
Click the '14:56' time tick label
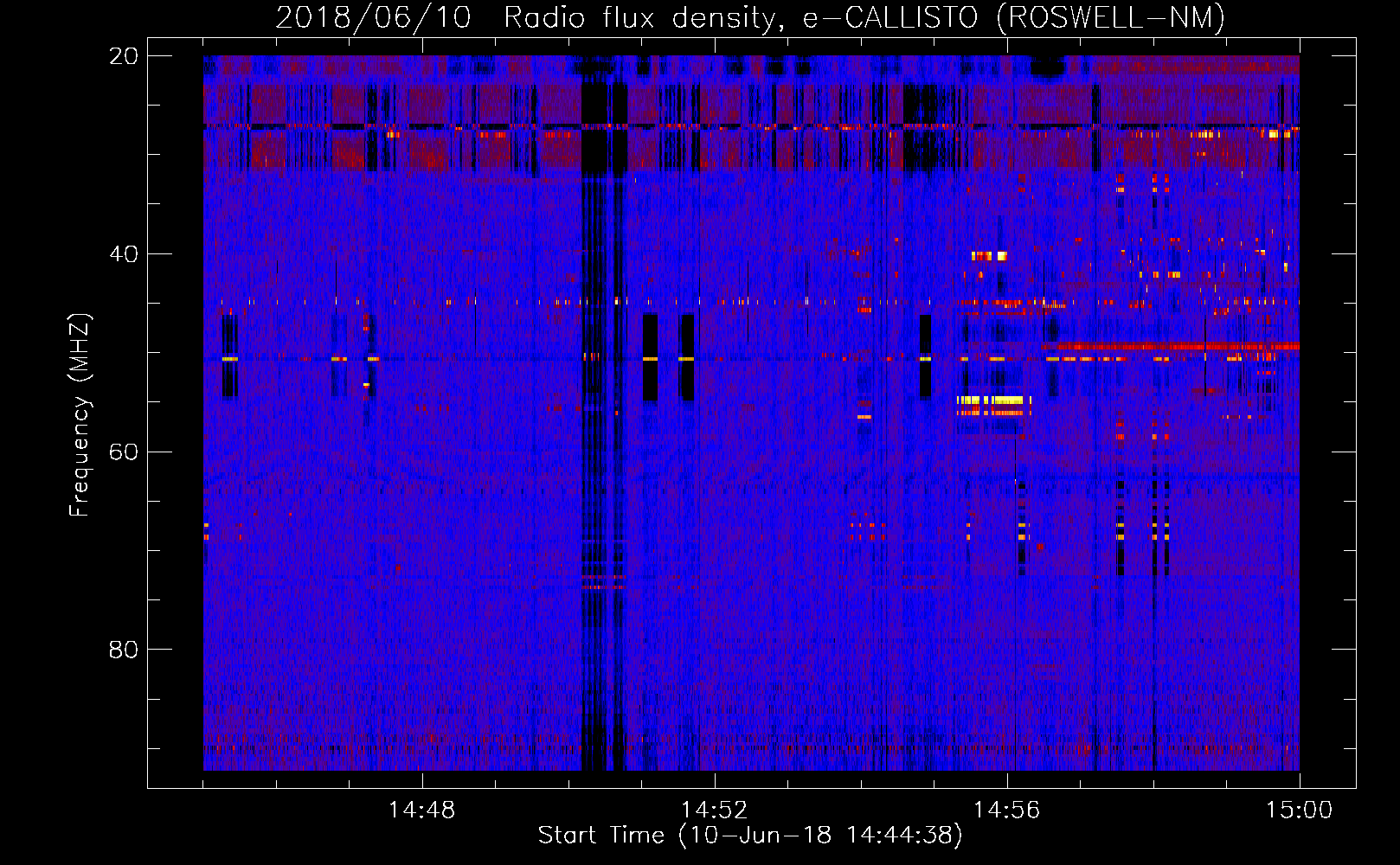coord(1006,811)
